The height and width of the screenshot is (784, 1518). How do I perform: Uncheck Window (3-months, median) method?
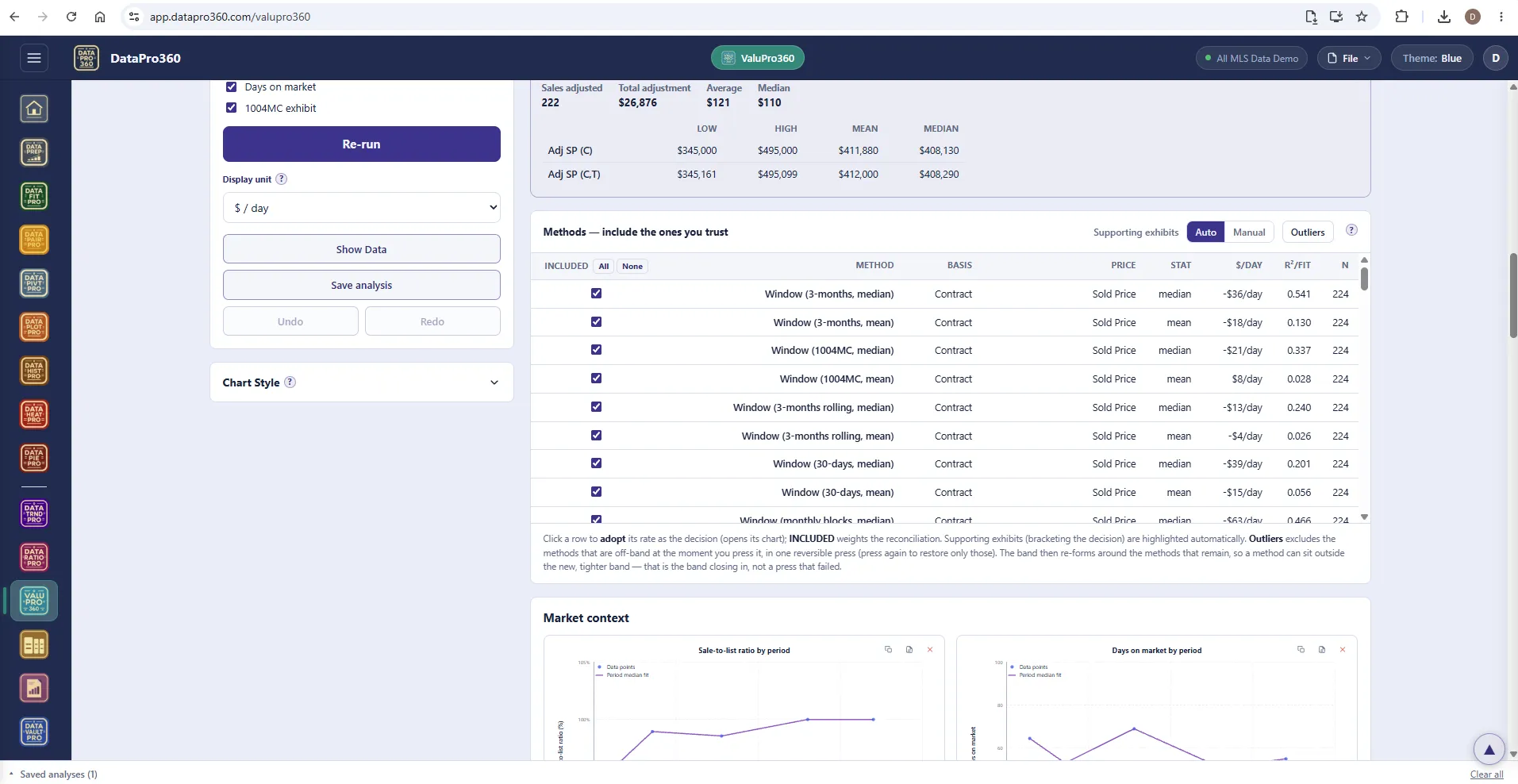click(596, 294)
